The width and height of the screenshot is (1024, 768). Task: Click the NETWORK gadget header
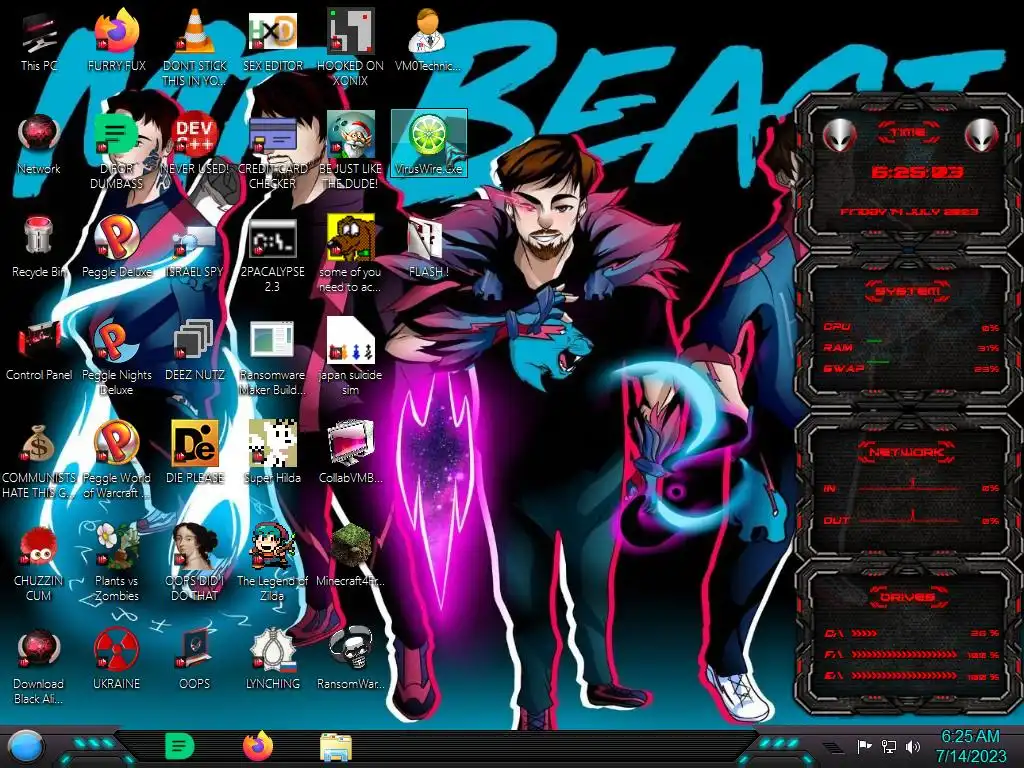[908, 452]
